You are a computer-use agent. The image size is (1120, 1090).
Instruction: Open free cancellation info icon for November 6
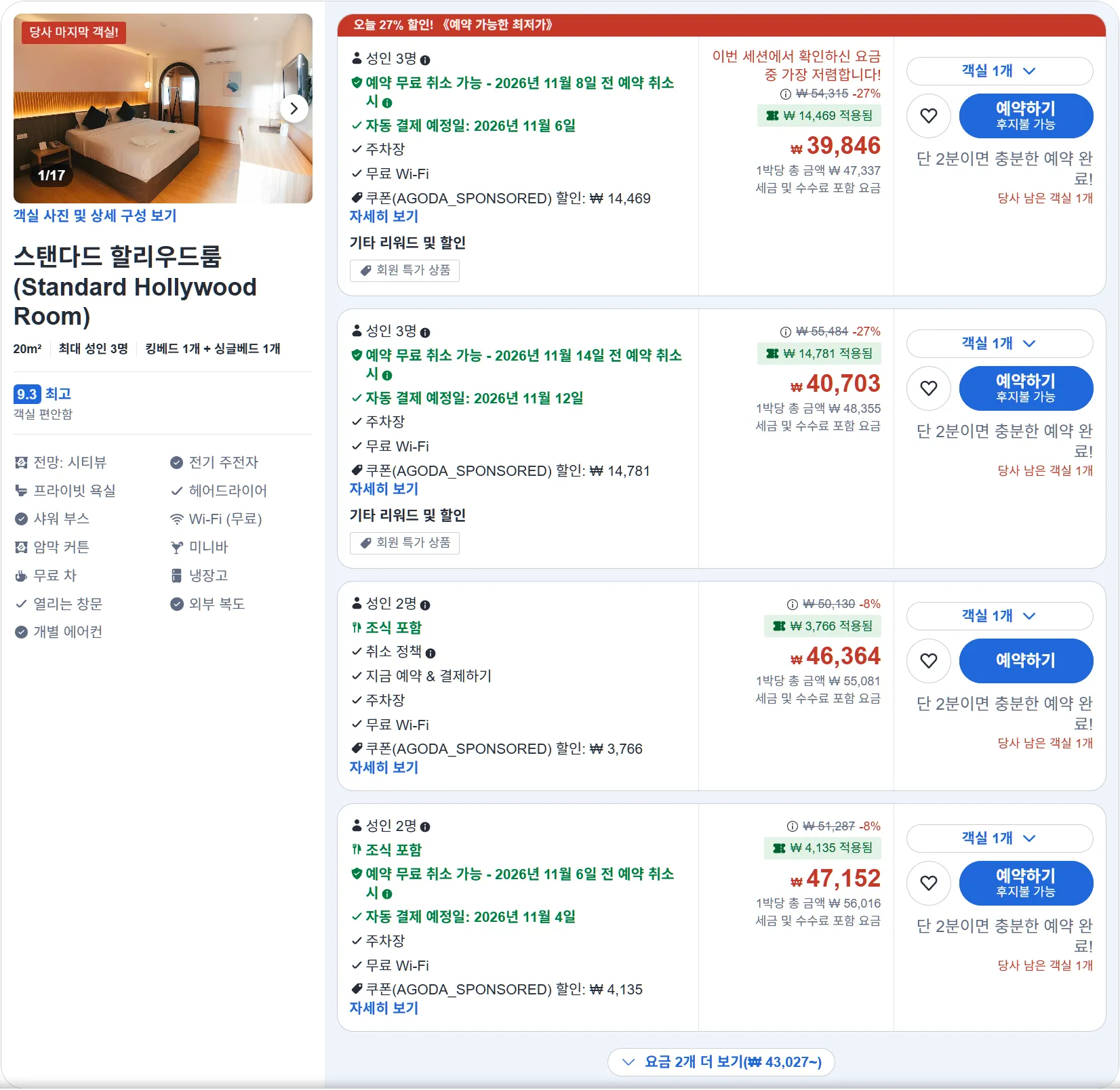coord(387,894)
